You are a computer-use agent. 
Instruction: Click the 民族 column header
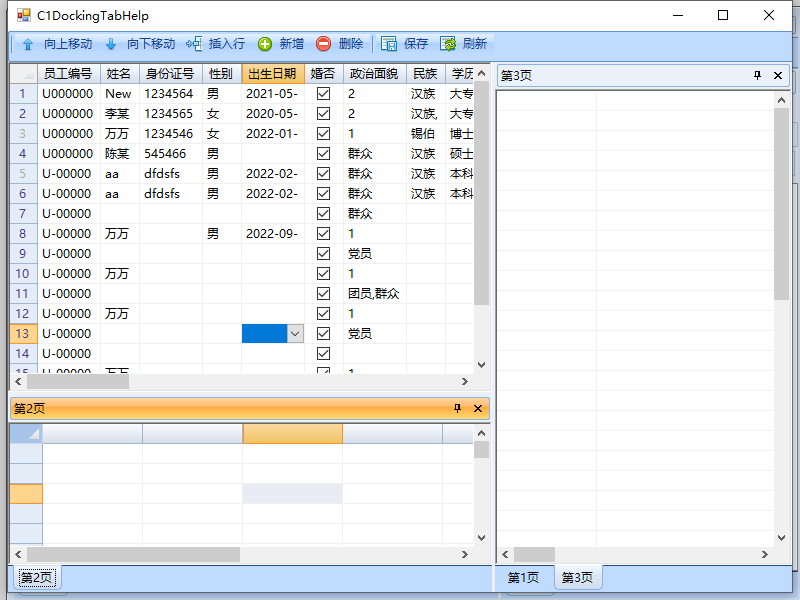(426, 74)
